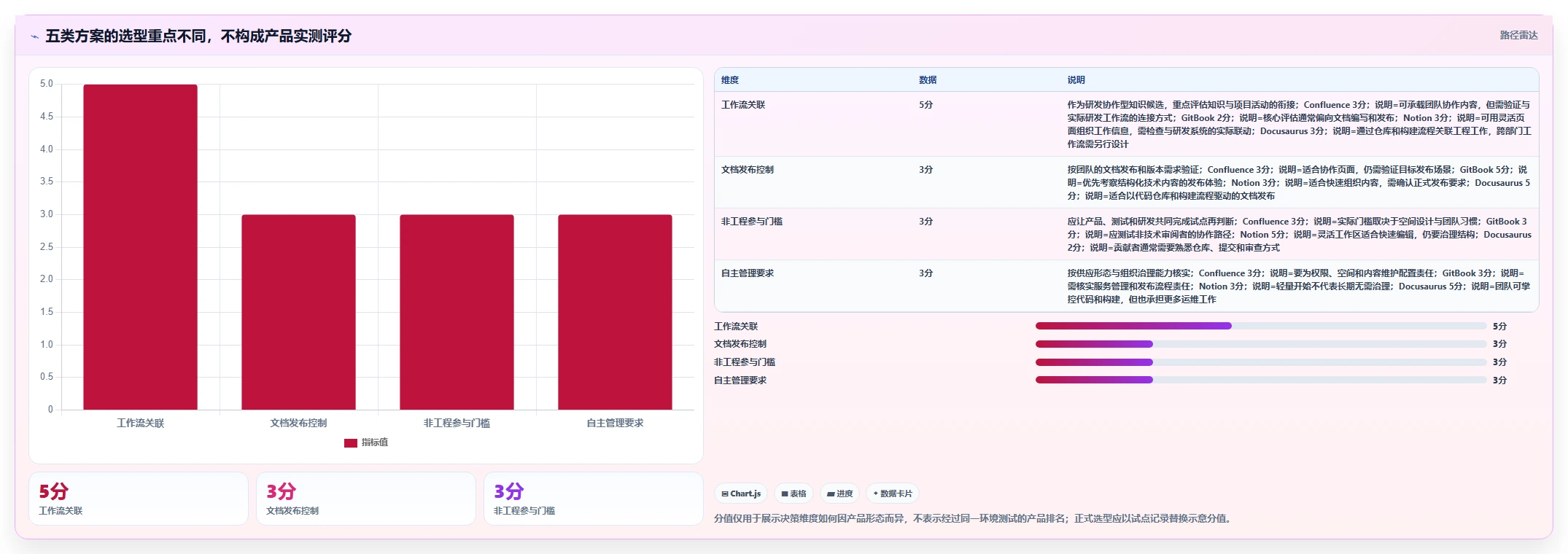Open the 5分 工作流关联 data card
The height and width of the screenshot is (554, 1568).
[x=139, y=499]
